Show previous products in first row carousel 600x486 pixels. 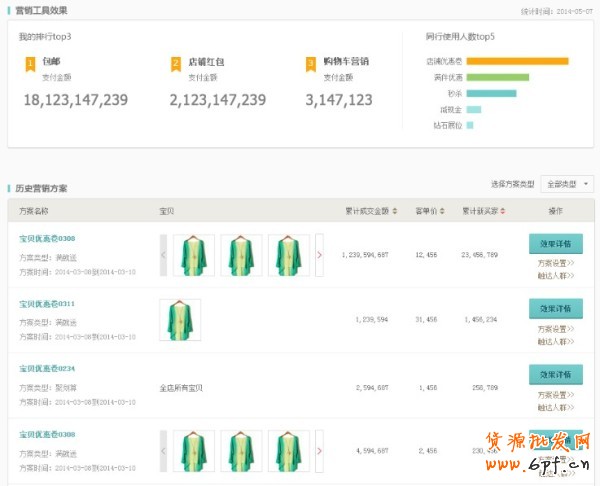tap(164, 255)
